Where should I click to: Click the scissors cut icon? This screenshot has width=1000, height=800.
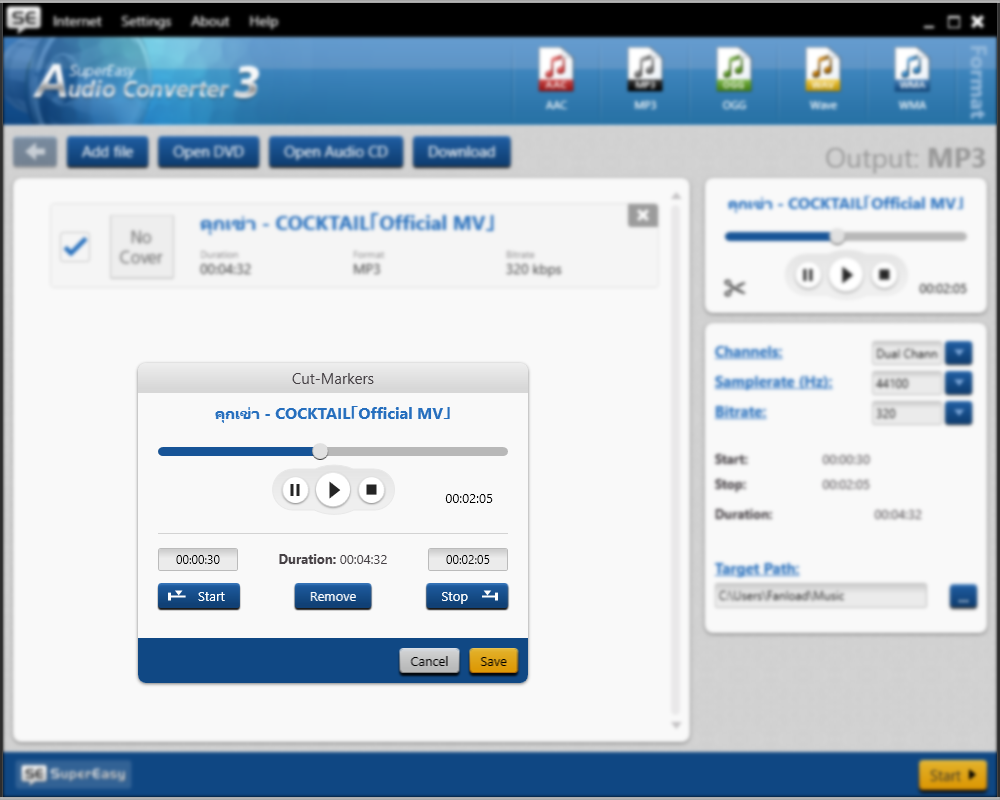point(734,288)
